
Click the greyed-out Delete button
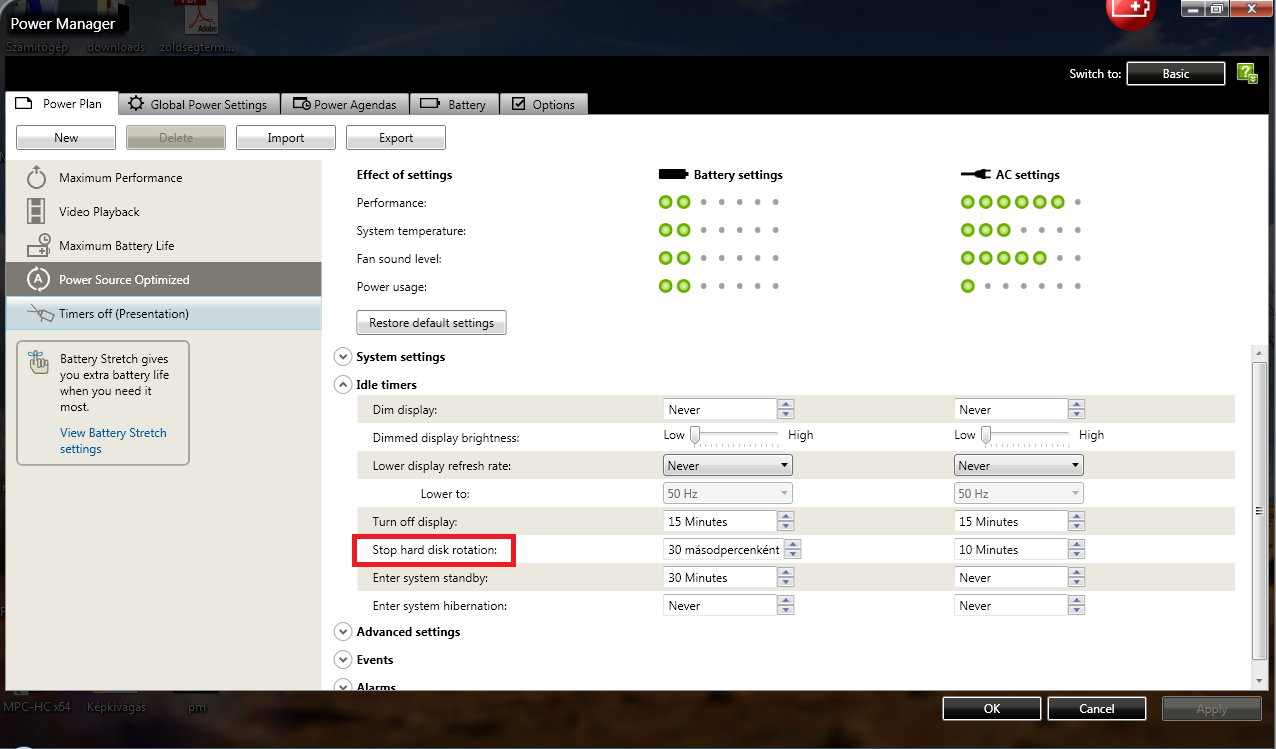tap(176, 138)
